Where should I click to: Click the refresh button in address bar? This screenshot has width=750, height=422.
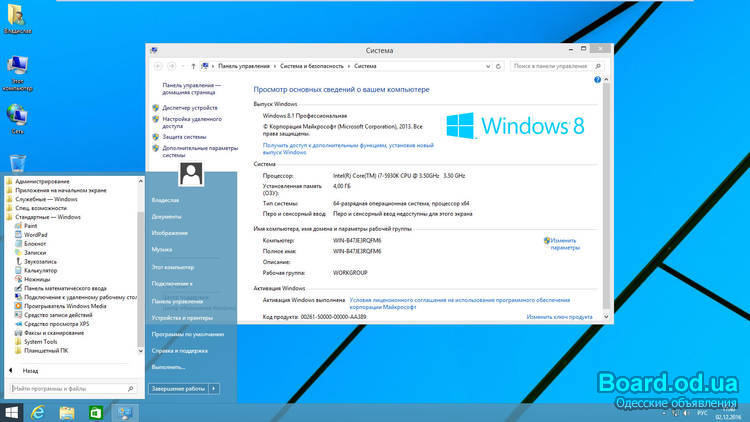[498, 67]
